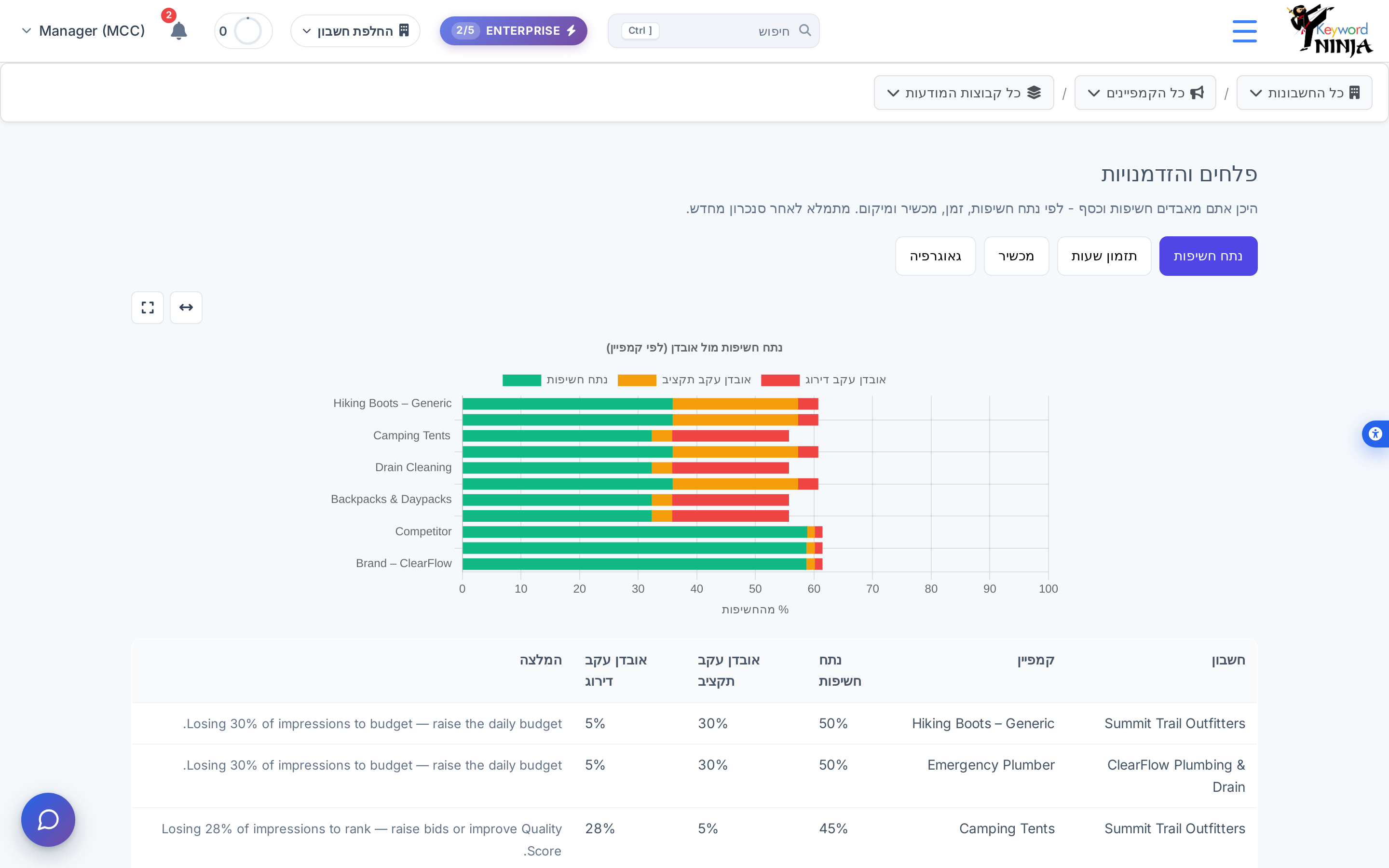Click the Ctrl ] shortcut hint

640,30
